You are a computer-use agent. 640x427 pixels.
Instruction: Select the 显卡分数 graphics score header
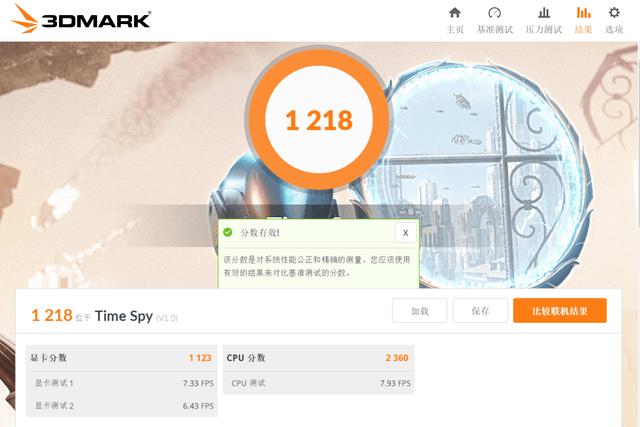(x=121, y=358)
